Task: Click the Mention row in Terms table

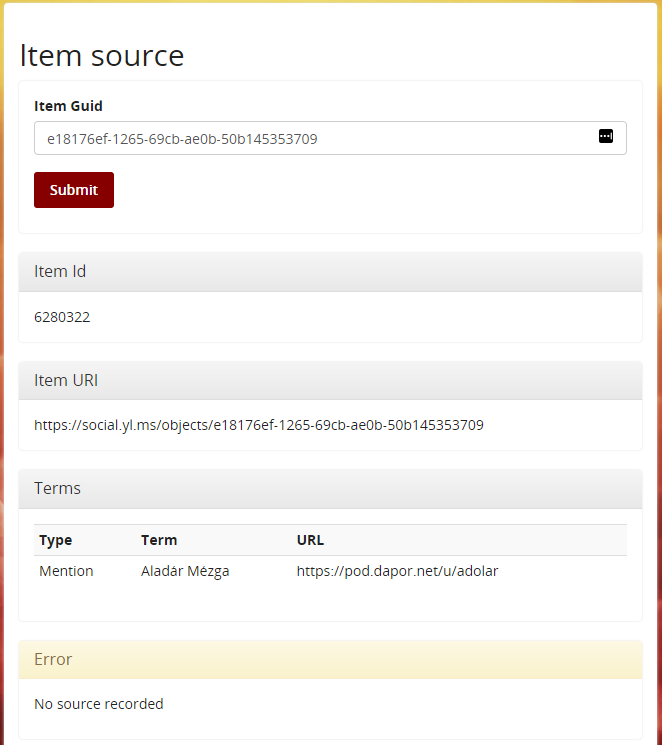Action: click(330, 571)
